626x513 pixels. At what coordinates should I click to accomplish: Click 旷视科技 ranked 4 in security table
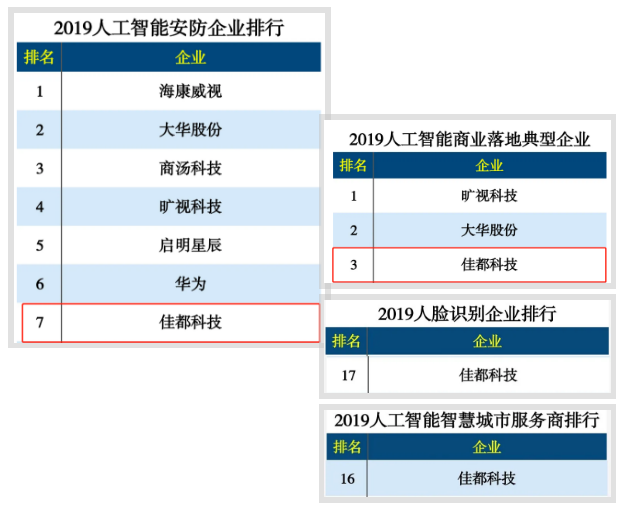click(x=190, y=207)
